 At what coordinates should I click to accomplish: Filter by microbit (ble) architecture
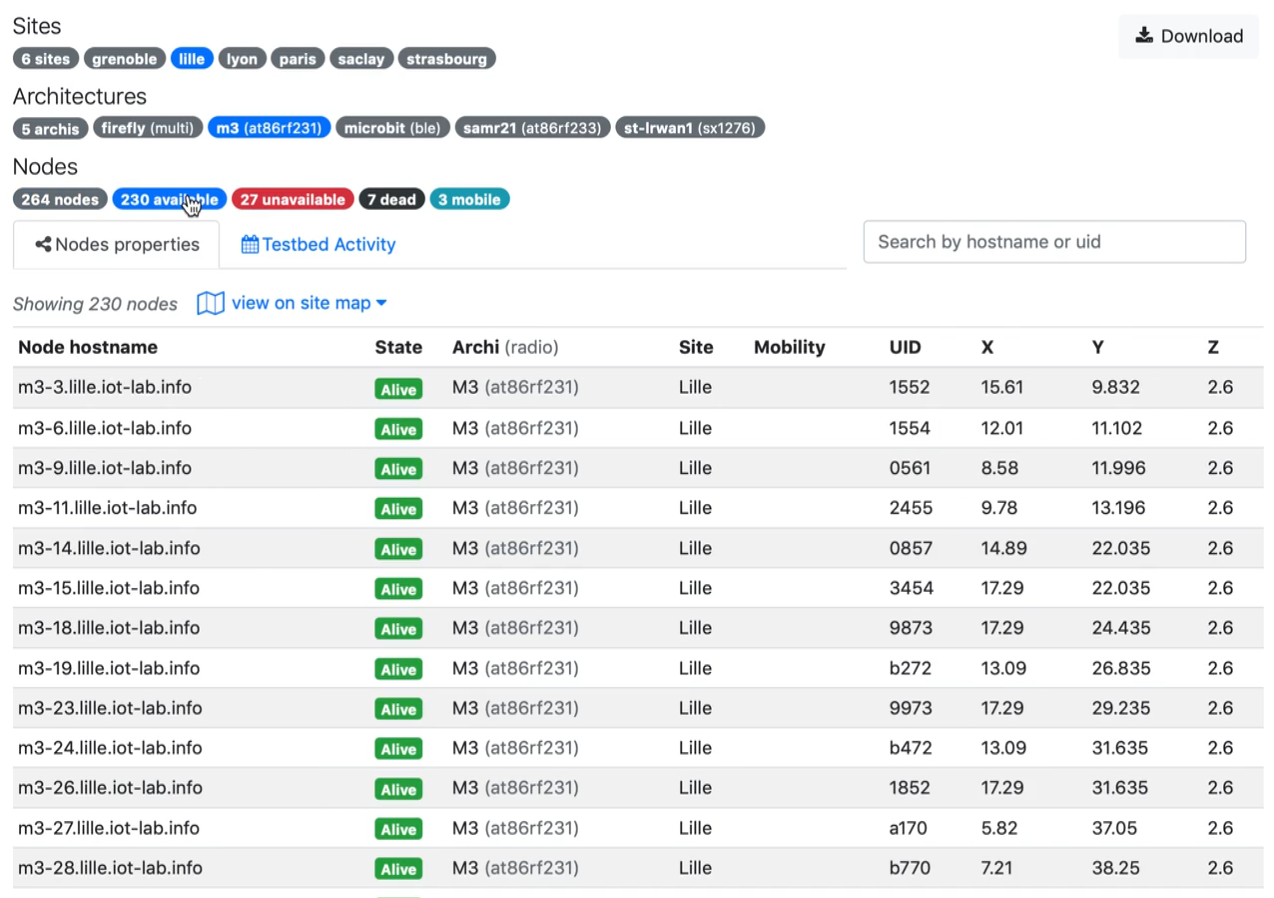click(392, 128)
